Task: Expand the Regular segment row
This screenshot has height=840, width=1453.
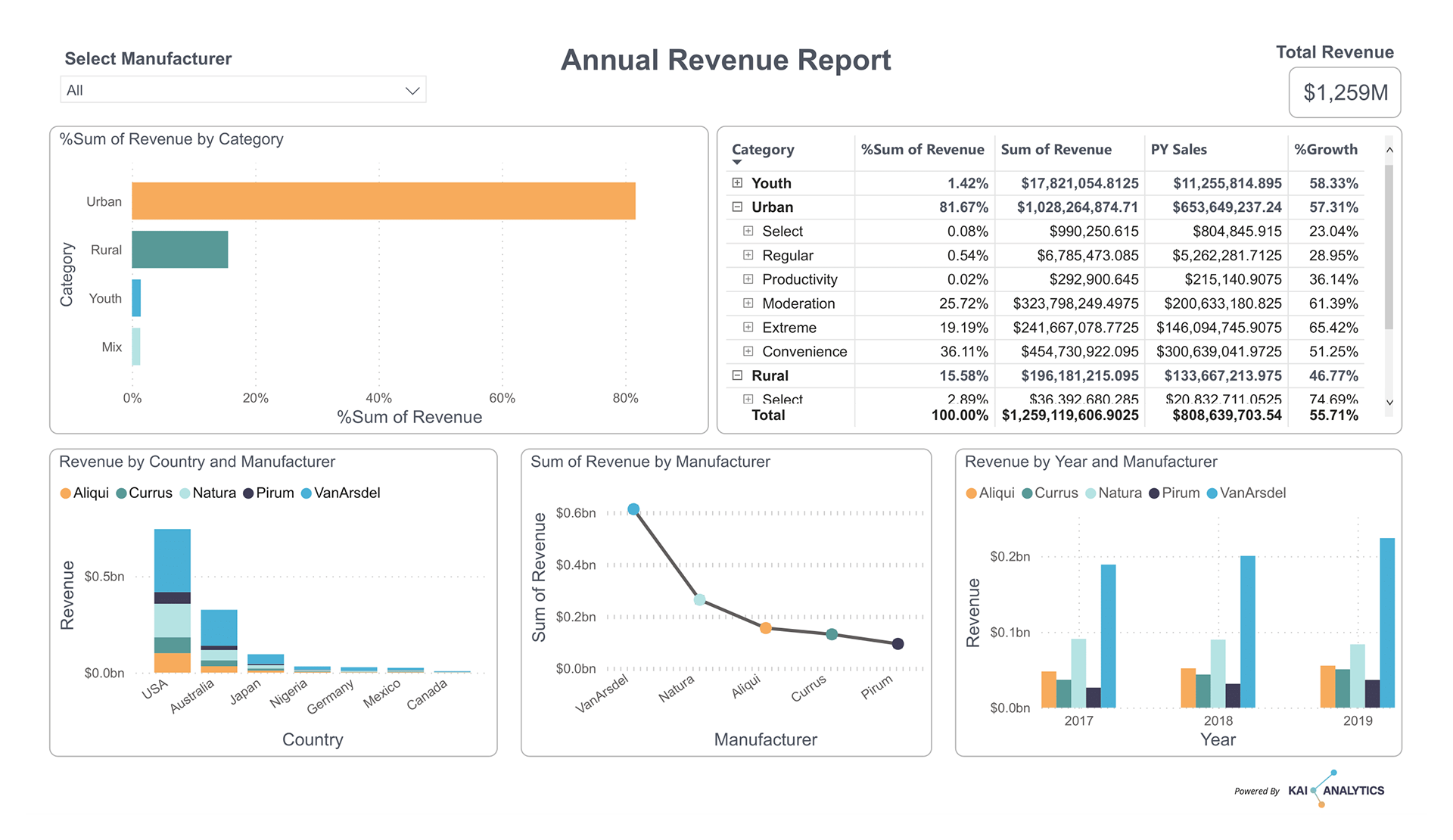Action: tap(748, 255)
